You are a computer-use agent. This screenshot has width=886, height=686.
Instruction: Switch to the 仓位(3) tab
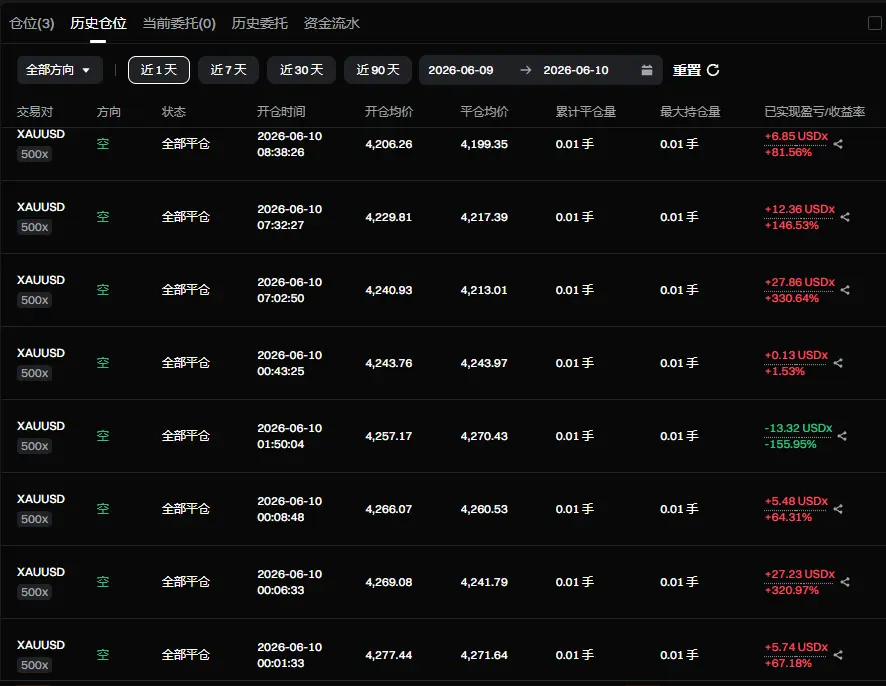coord(32,23)
